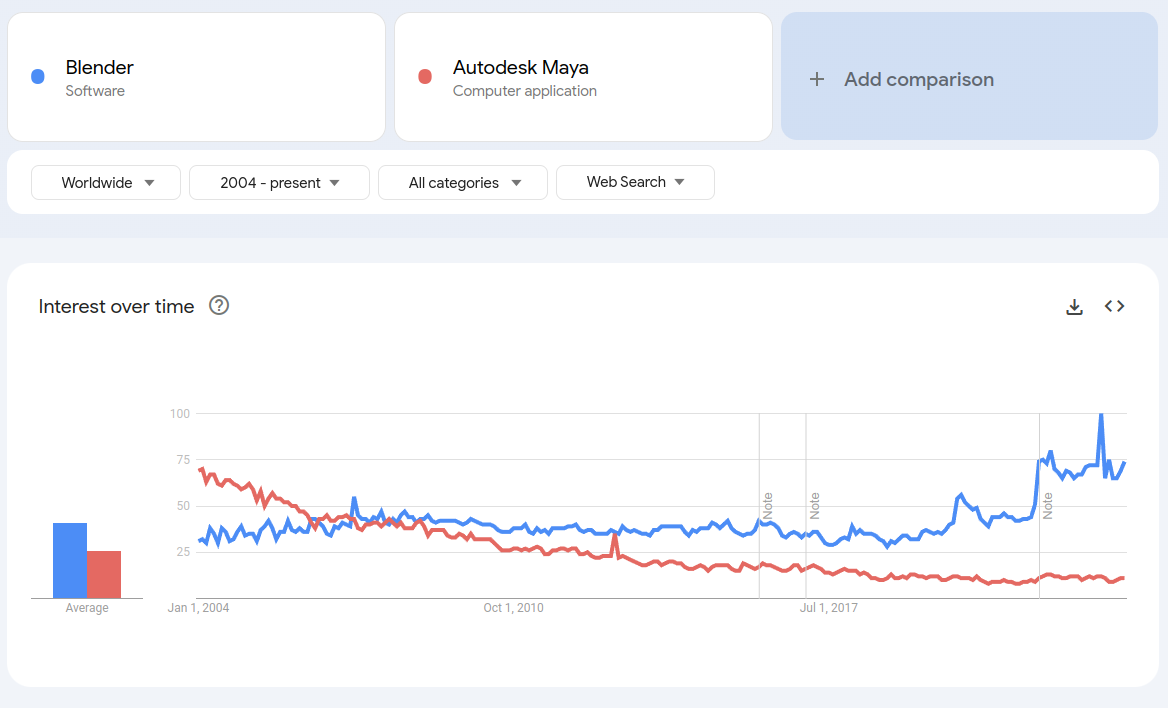Viewport: 1168px width, 708px height.
Task: Open the Worldwide region dropdown
Action: (x=106, y=183)
